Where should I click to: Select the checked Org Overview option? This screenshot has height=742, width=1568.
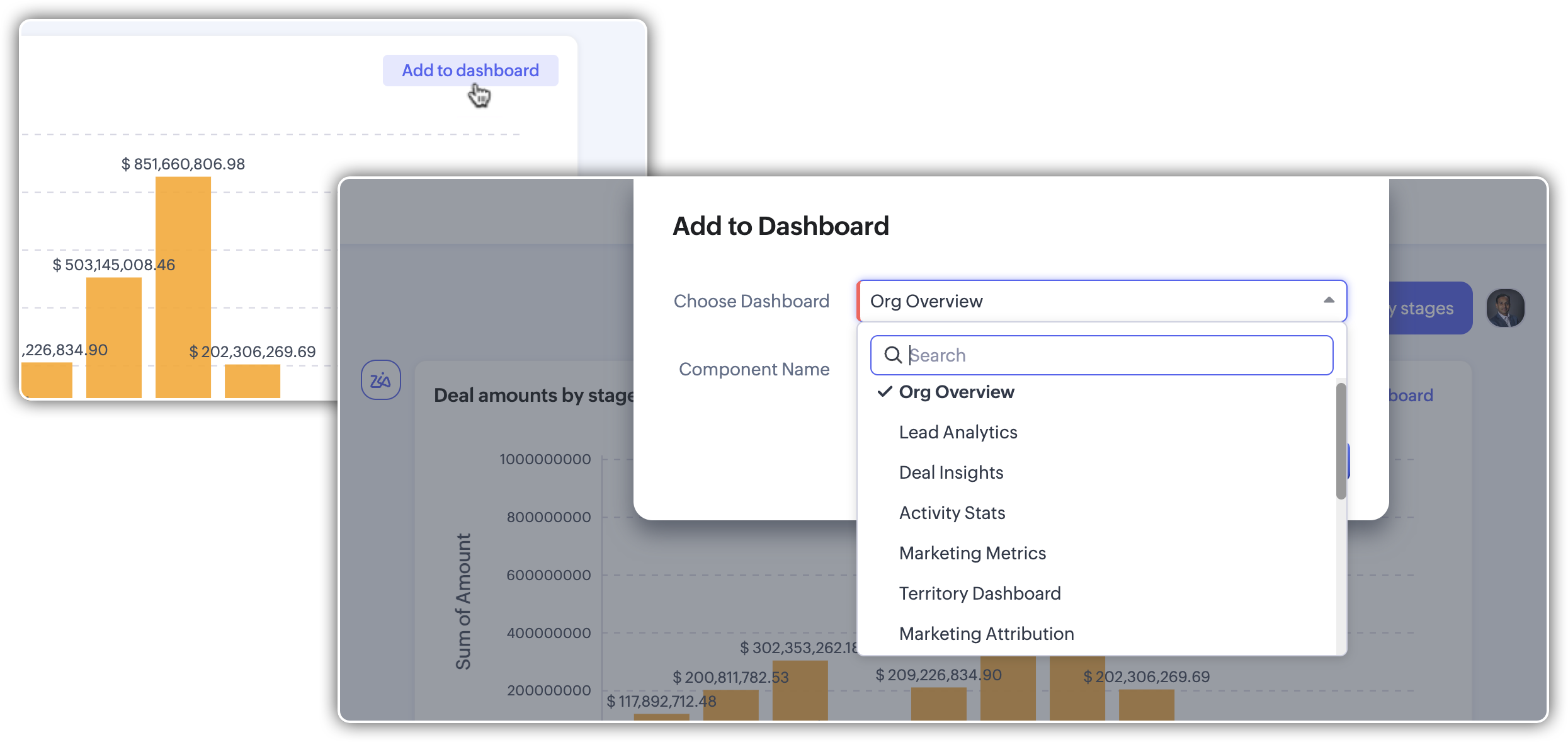click(x=957, y=392)
